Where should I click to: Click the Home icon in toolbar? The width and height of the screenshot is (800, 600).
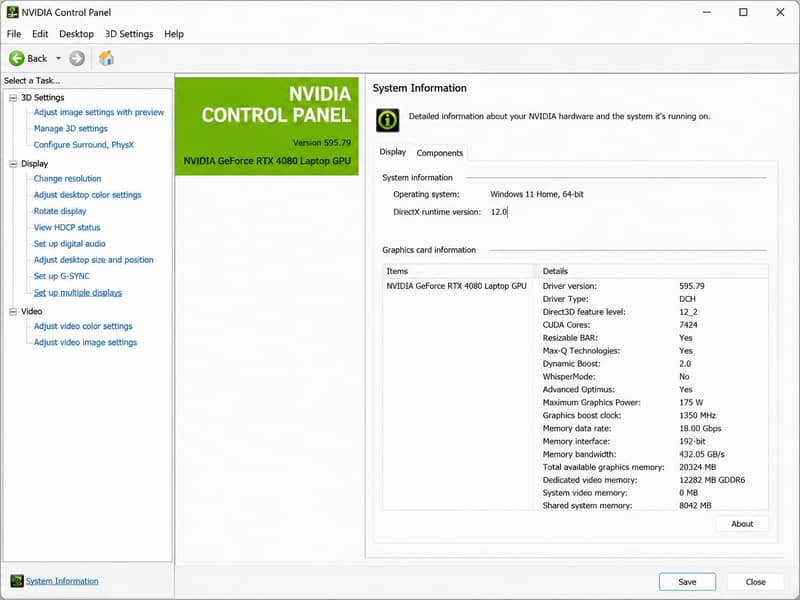[106, 58]
